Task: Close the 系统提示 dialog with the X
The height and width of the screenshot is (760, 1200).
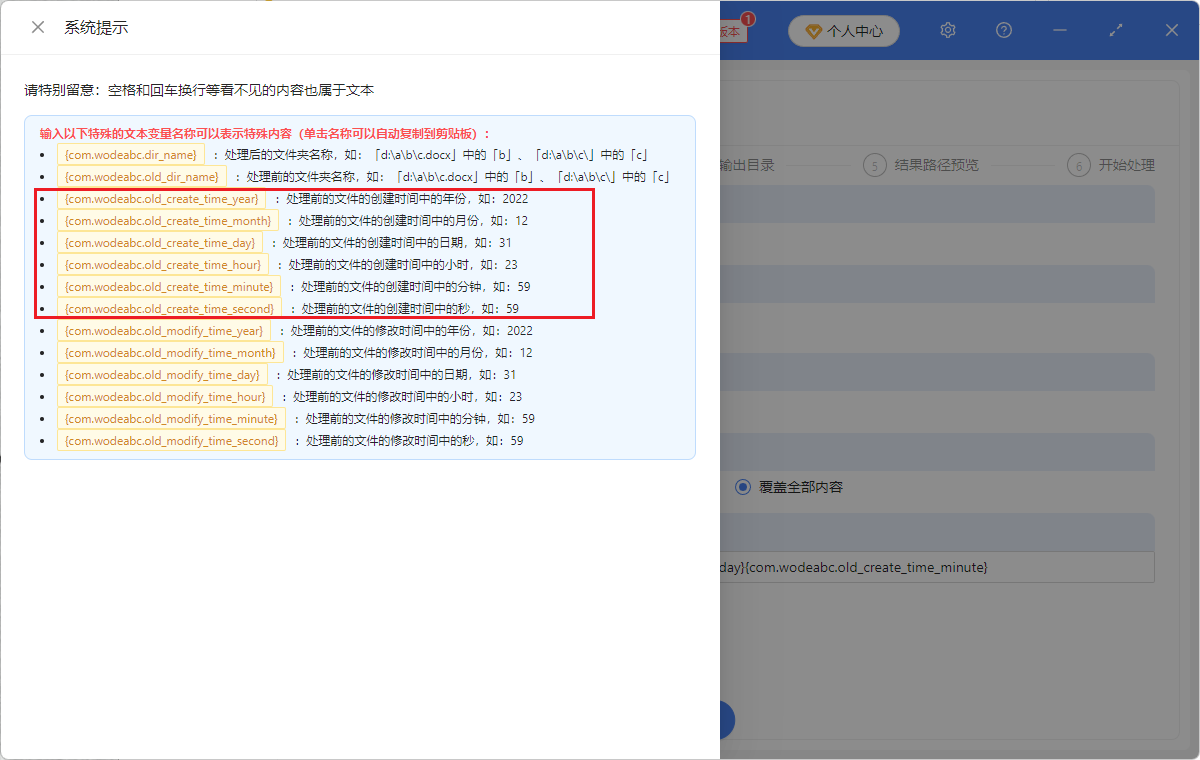Action: (x=37, y=27)
